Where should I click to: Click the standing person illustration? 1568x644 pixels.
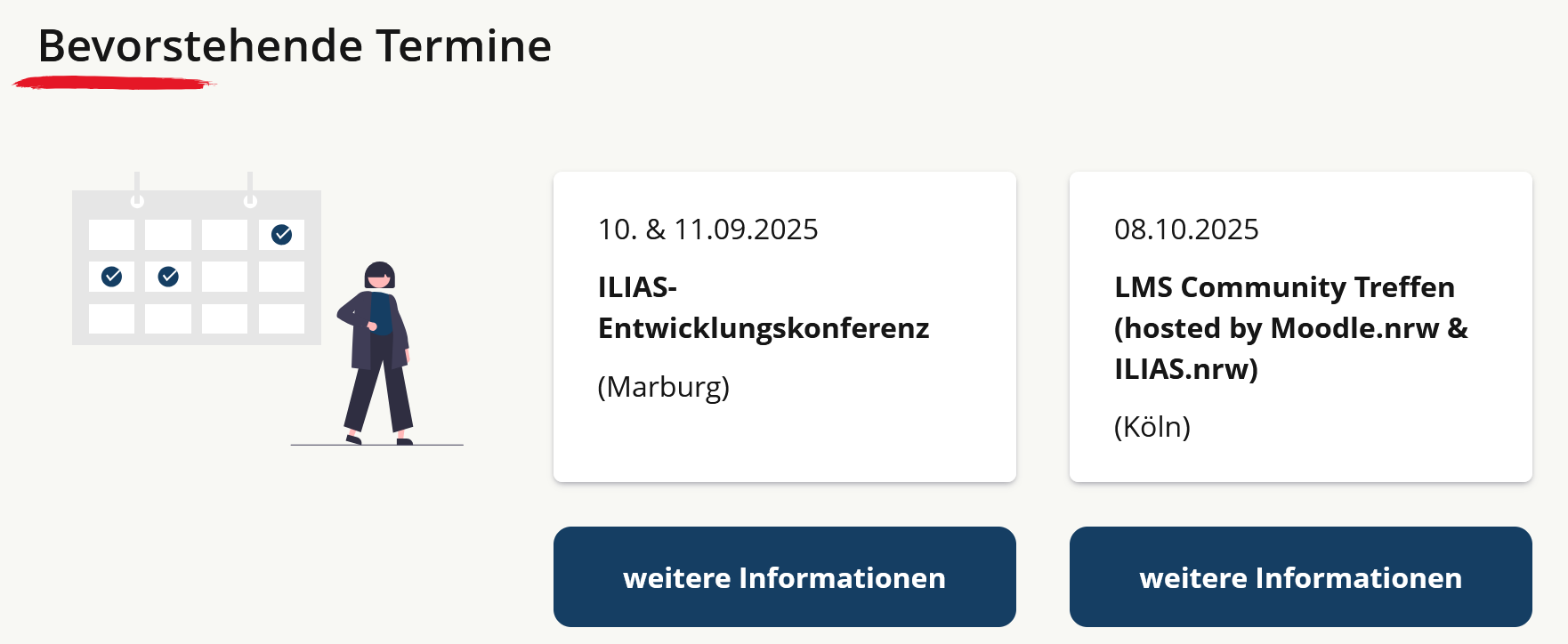pyautogui.click(x=377, y=353)
